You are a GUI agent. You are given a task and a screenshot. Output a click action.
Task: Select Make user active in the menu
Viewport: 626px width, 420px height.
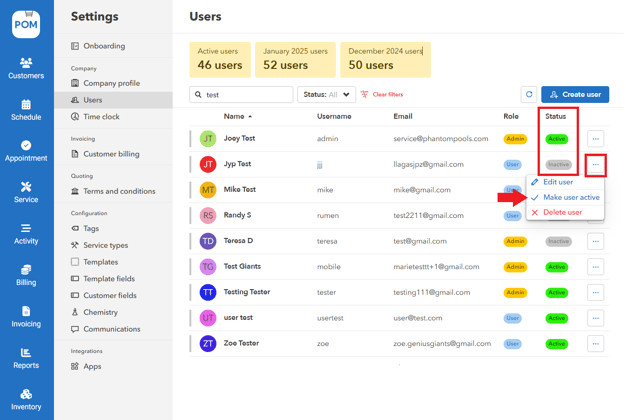click(571, 197)
